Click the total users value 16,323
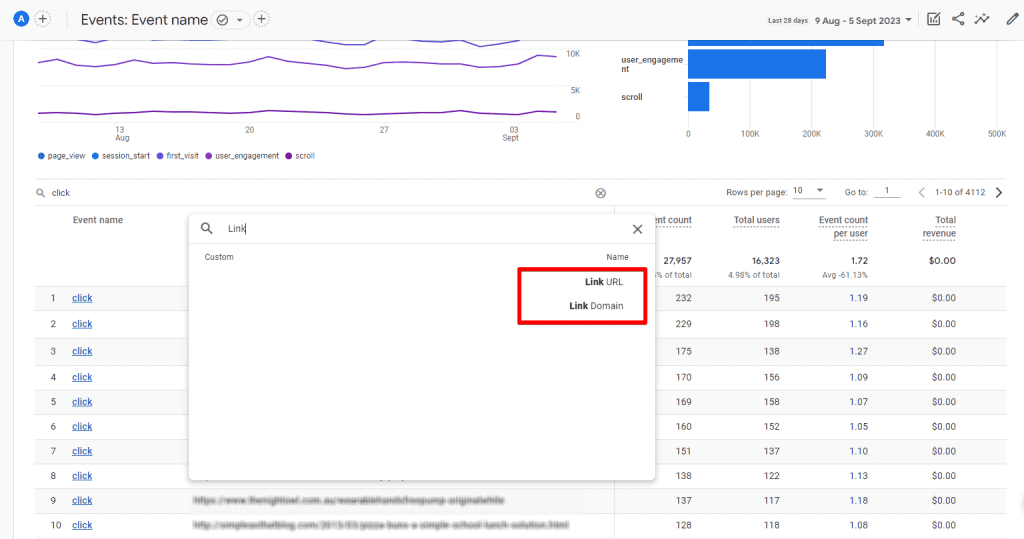Viewport: 1024px width, 539px height. click(765, 261)
